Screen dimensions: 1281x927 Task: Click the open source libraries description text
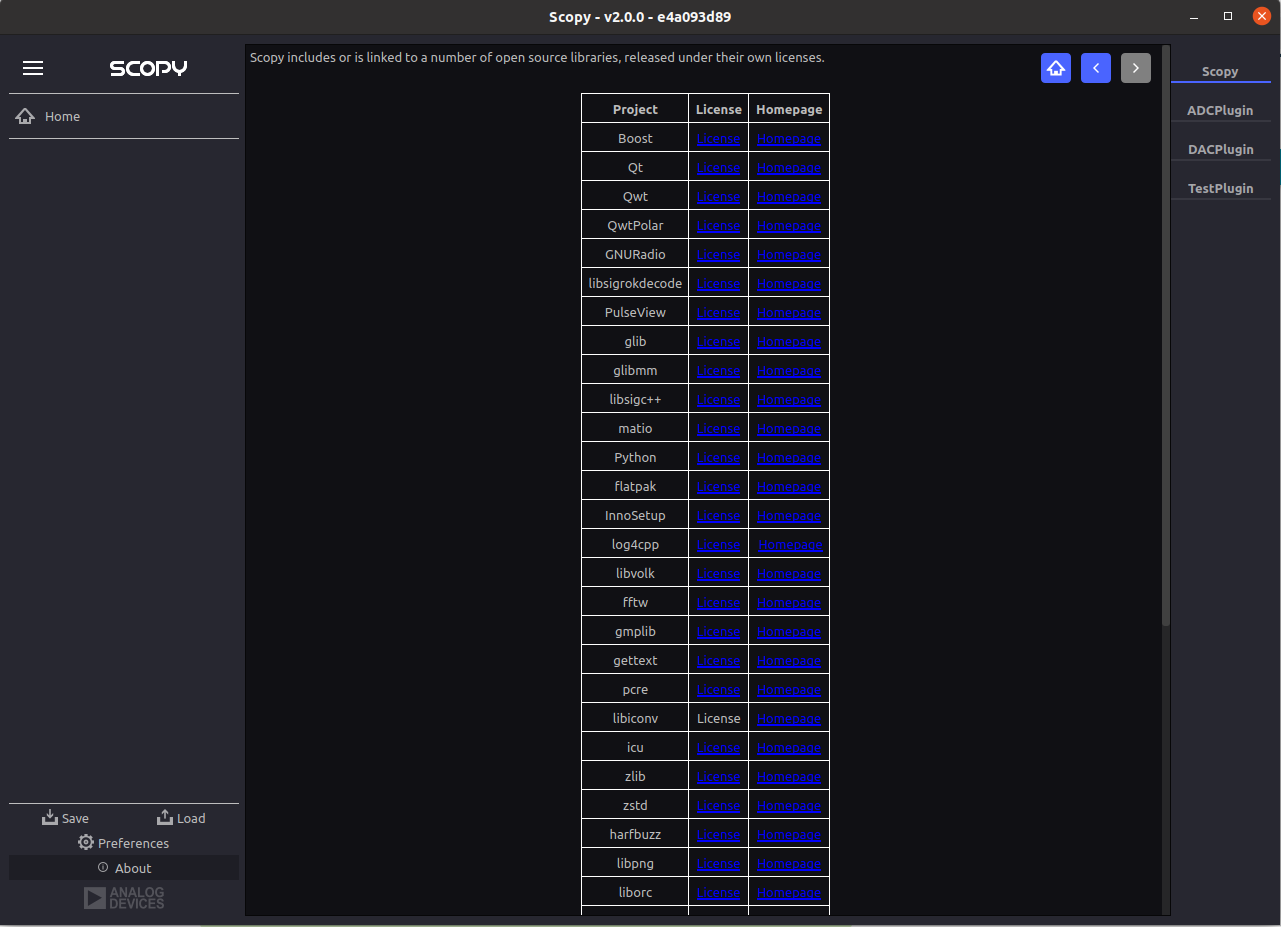(x=537, y=58)
